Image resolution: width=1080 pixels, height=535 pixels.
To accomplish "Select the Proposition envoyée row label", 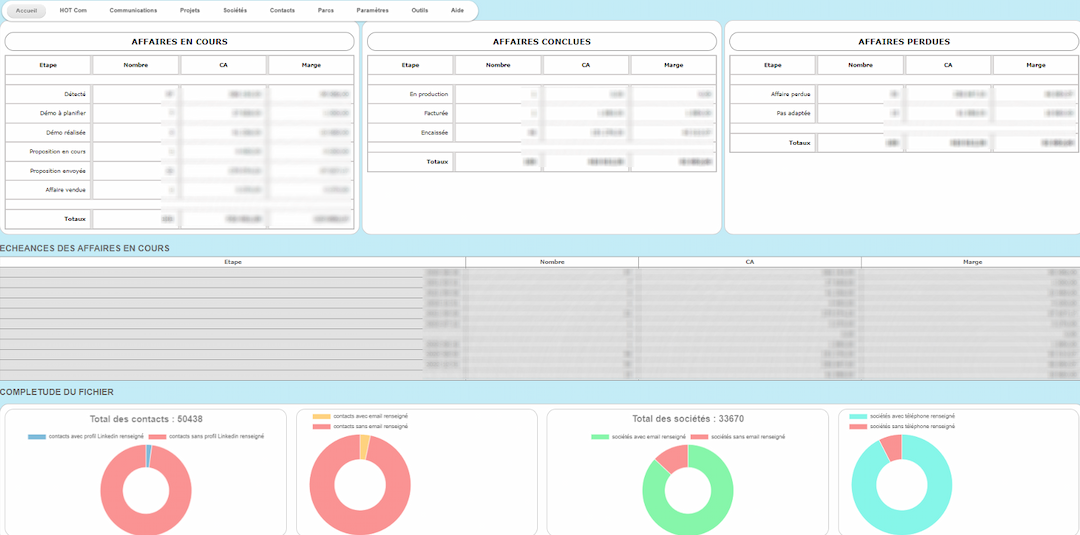I will tap(59, 171).
